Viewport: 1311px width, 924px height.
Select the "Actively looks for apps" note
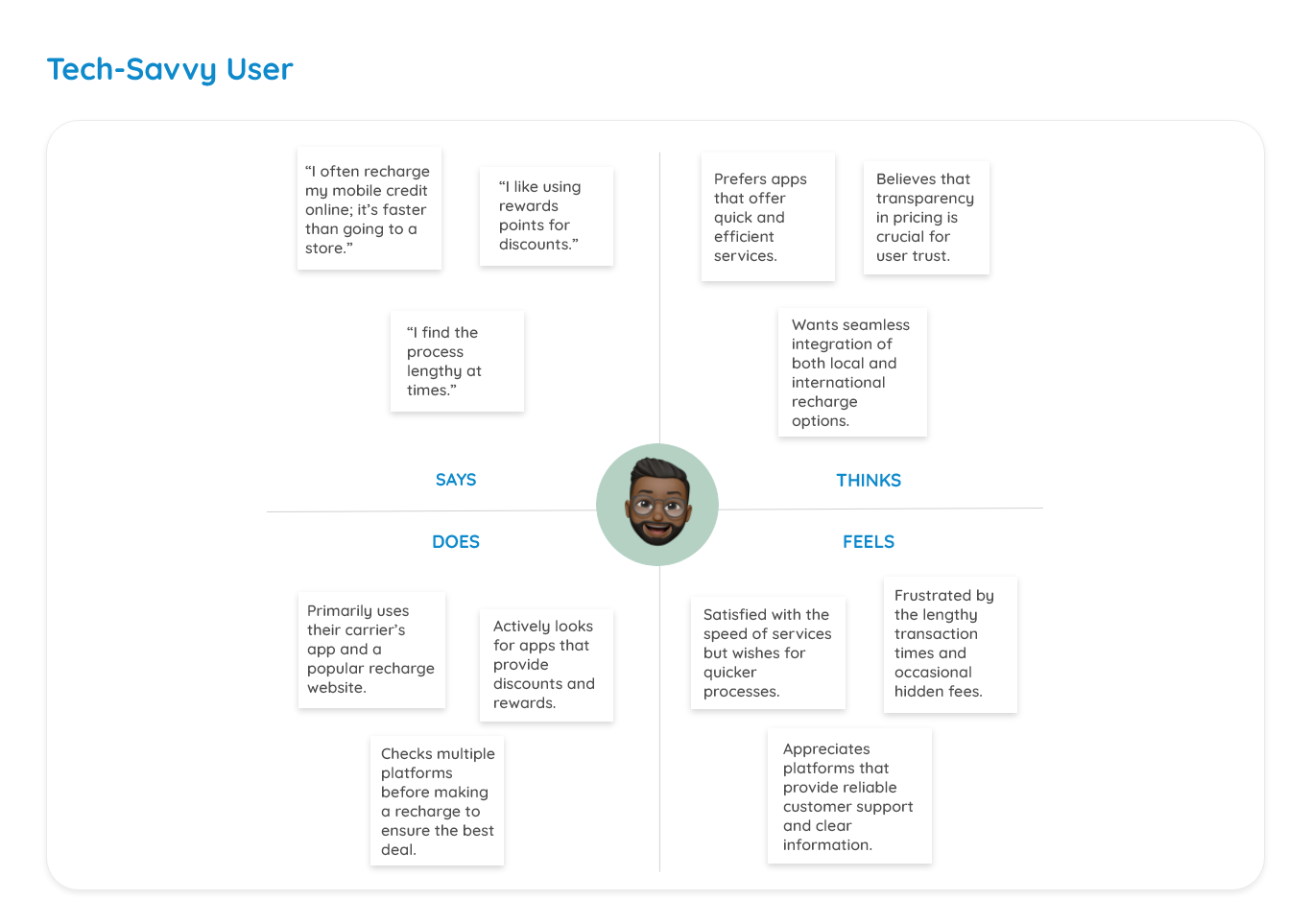tap(546, 665)
